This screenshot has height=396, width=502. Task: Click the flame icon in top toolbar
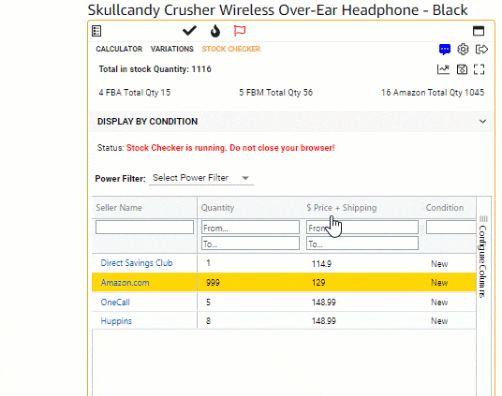click(x=215, y=31)
